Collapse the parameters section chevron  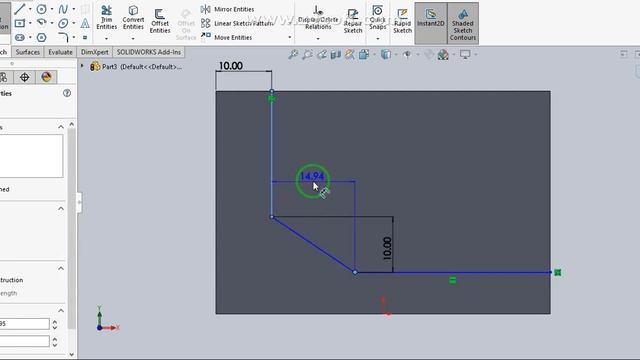click(61, 311)
